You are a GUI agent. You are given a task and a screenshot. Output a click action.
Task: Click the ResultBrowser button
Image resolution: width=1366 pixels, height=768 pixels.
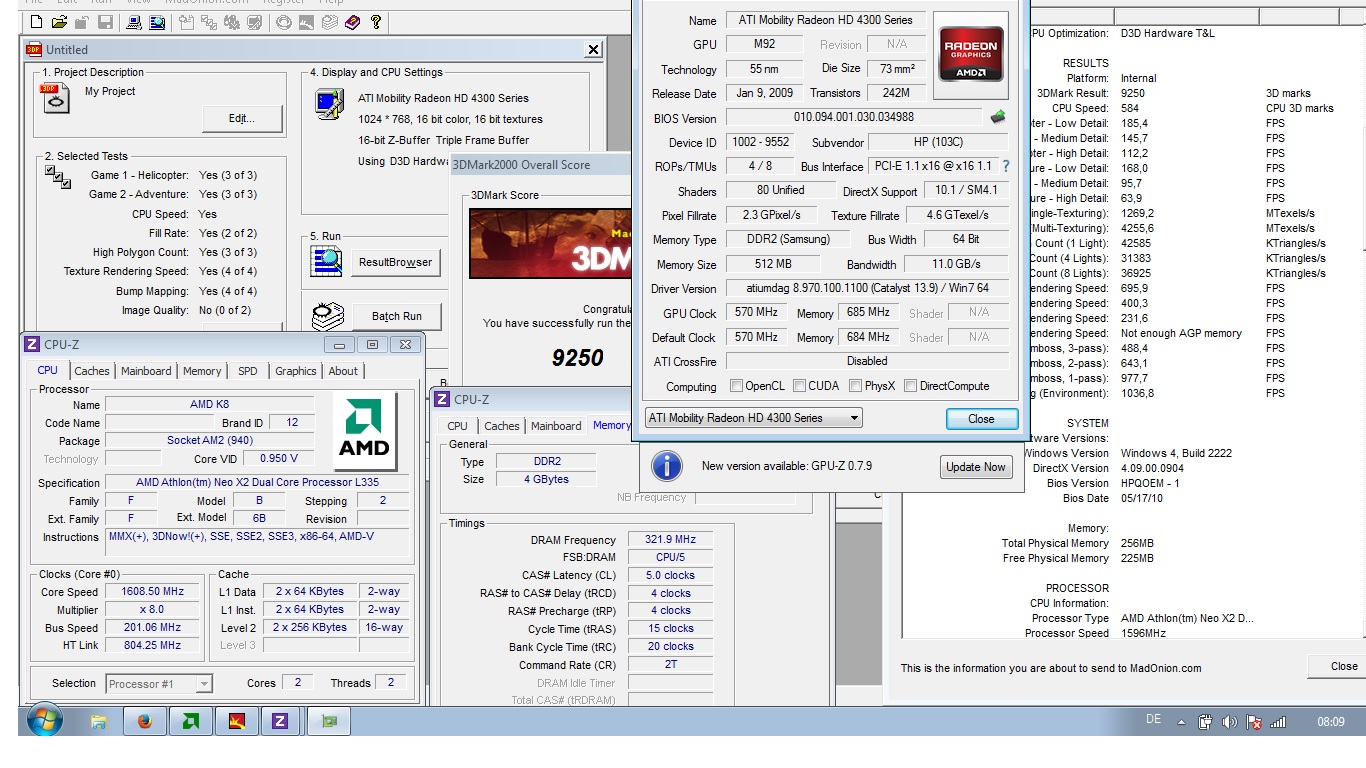pyautogui.click(x=395, y=262)
